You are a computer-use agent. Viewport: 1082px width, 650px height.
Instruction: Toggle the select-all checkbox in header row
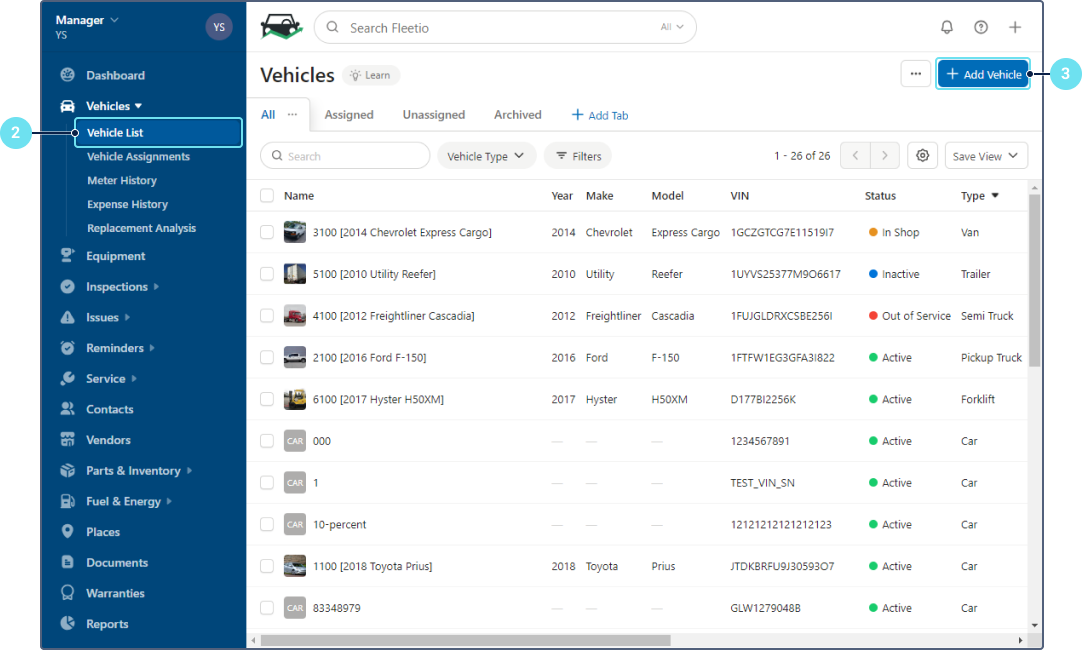pos(267,196)
